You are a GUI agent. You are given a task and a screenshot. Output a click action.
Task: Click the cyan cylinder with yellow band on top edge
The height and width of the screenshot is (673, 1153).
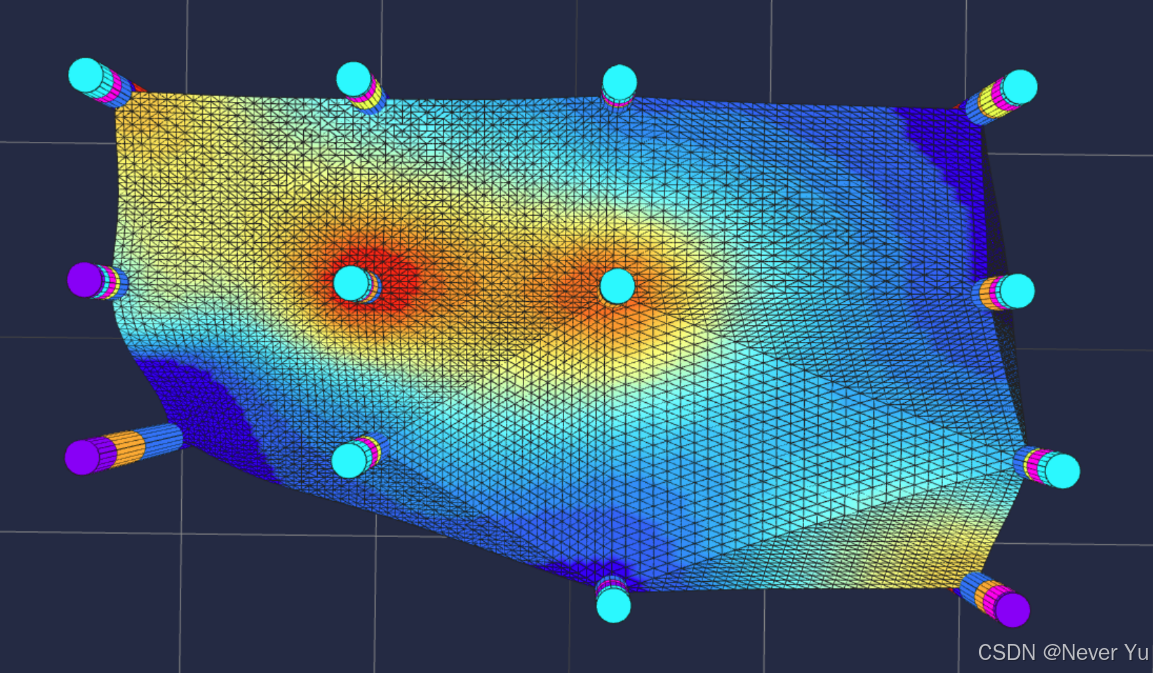pyautogui.click(x=361, y=88)
